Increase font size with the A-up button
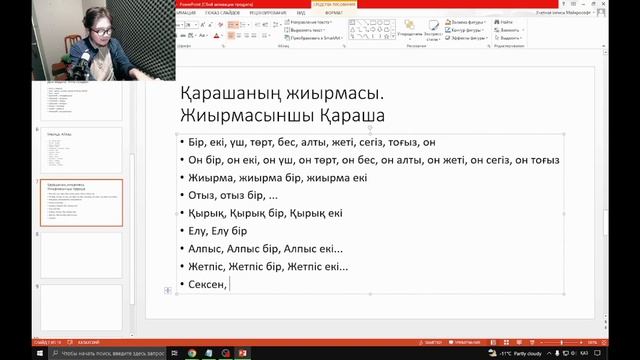 click(x=203, y=25)
